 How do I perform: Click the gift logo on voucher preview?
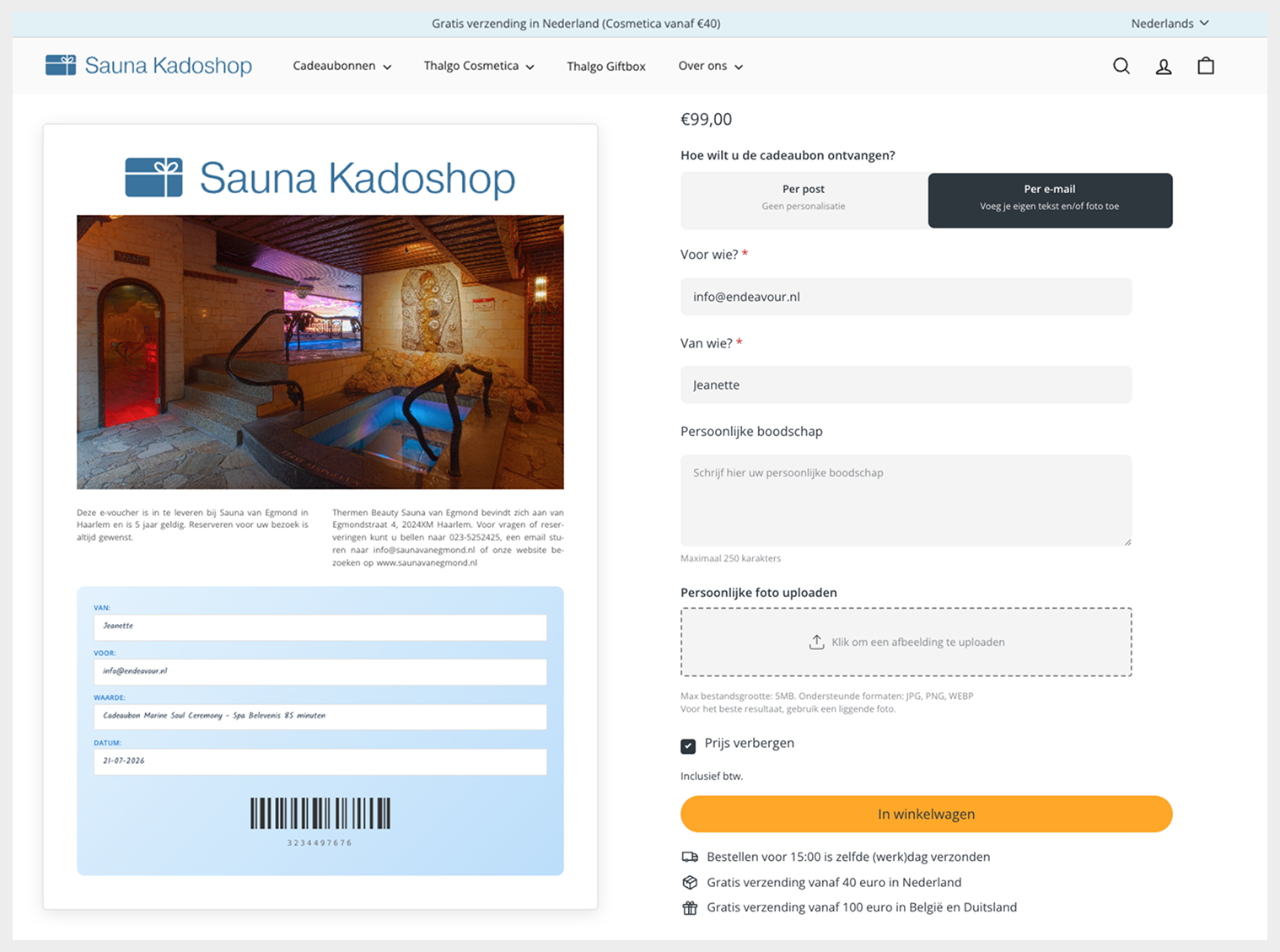tap(153, 177)
